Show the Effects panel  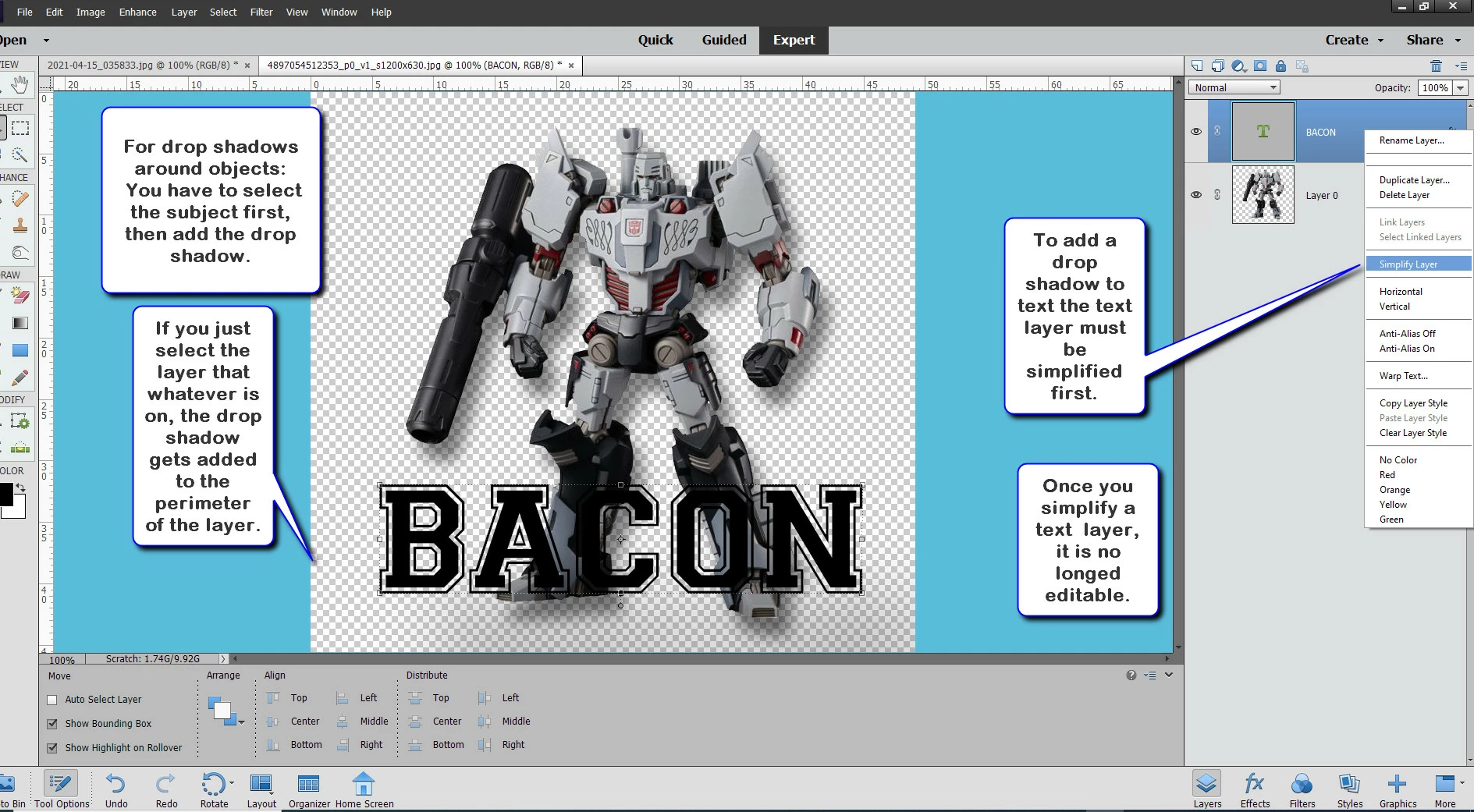pos(1255,790)
